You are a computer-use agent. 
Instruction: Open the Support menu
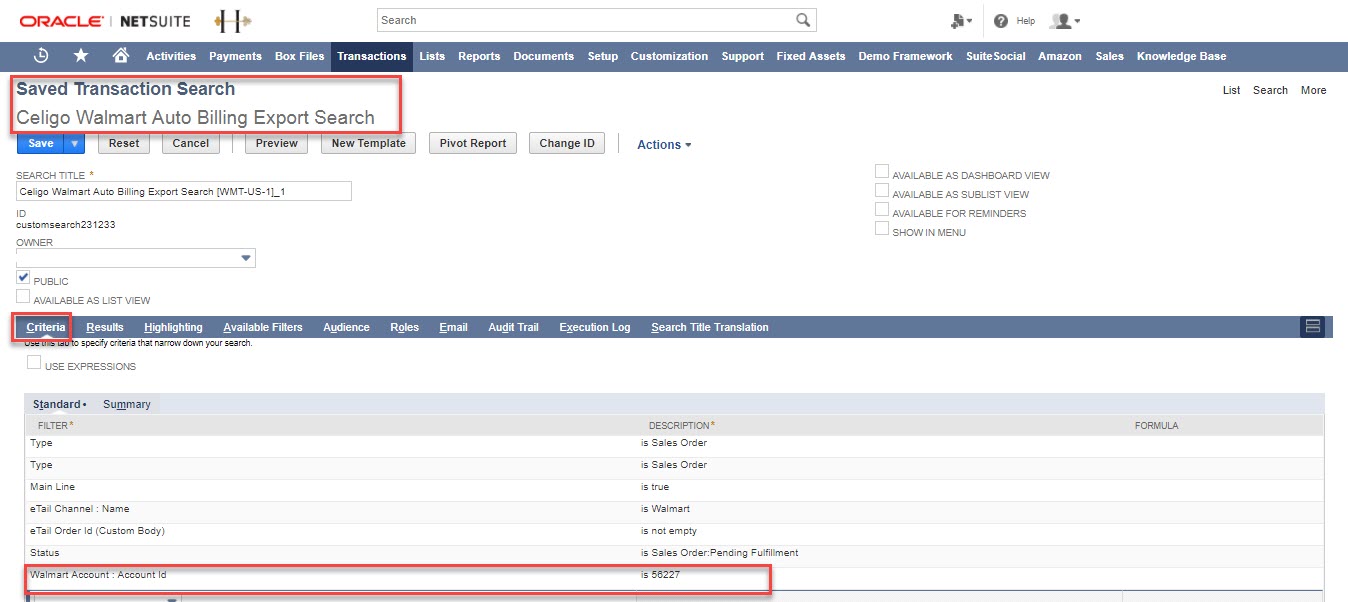[x=743, y=56]
